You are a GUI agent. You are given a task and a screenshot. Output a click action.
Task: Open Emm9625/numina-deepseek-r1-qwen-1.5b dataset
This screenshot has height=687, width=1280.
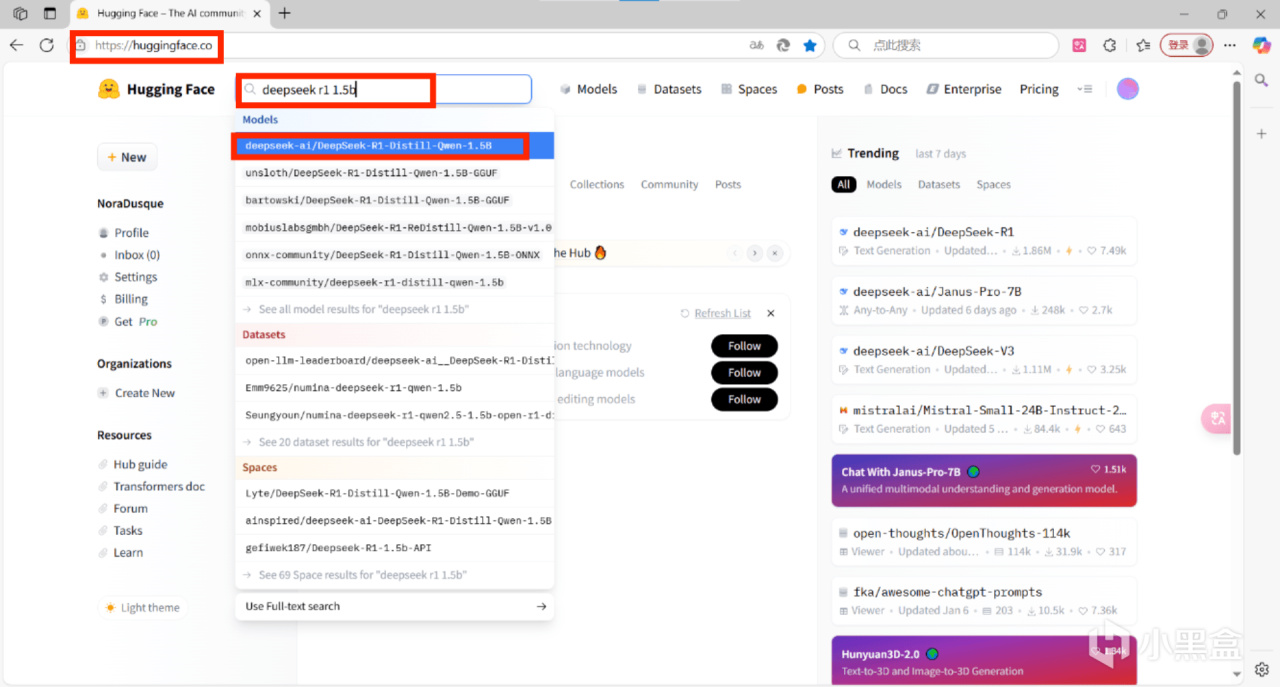(394, 387)
